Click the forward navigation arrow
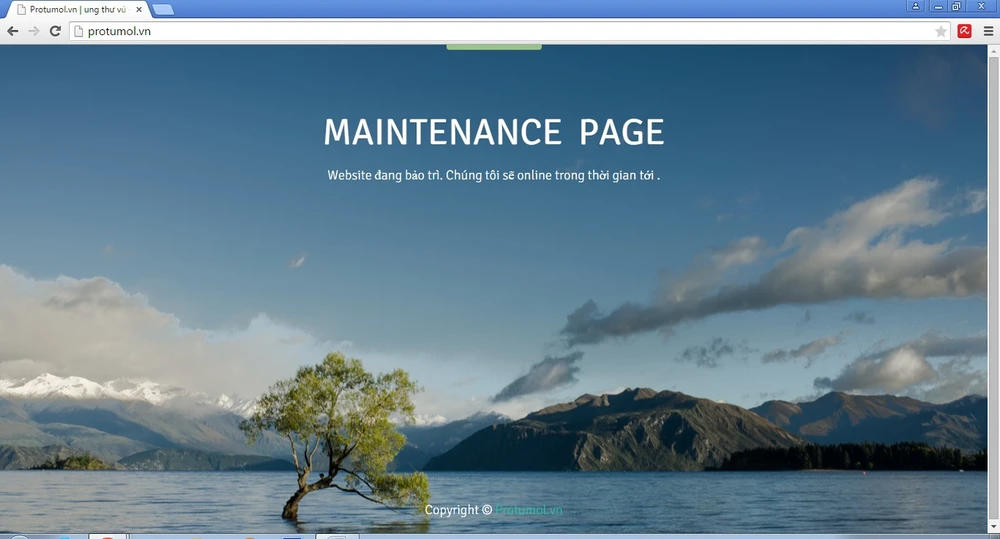The image size is (1000, 539). click(x=34, y=31)
